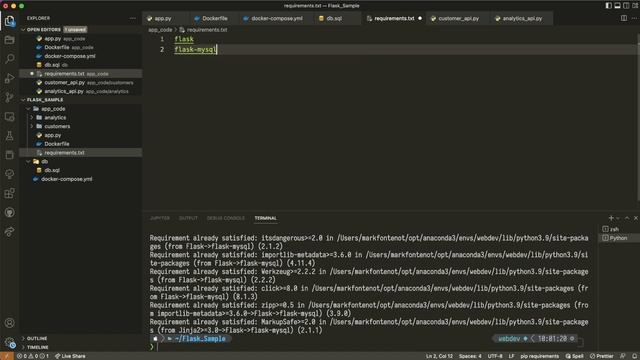The image size is (640, 360).
Task: Open the Source Control view
Action: 9,97
